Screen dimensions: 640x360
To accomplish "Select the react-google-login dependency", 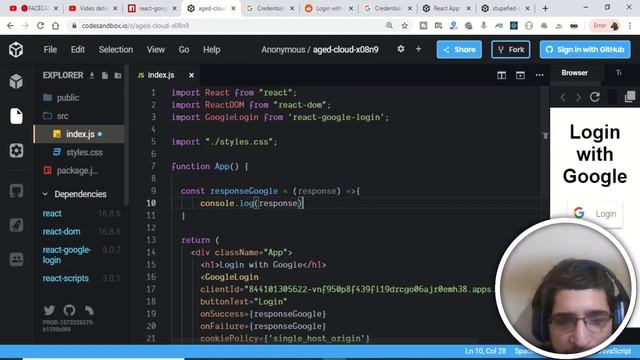I will click(x=67, y=255).
